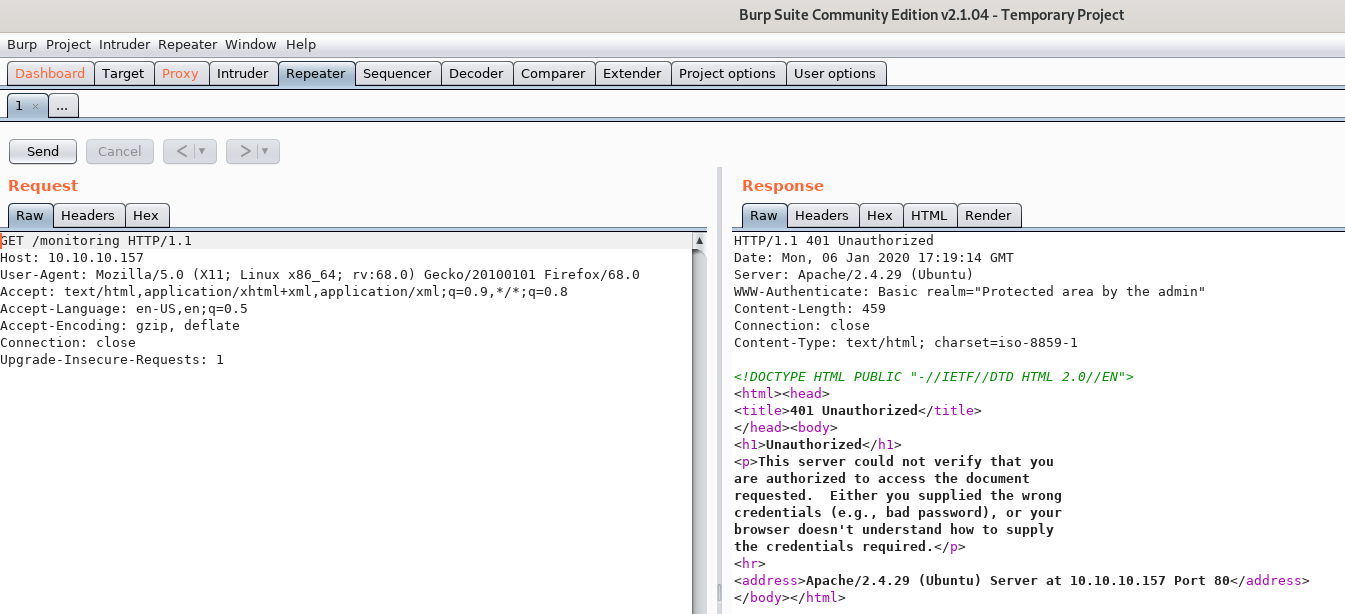Open the Intruder menu in menu bar

[x=124, y=44]
